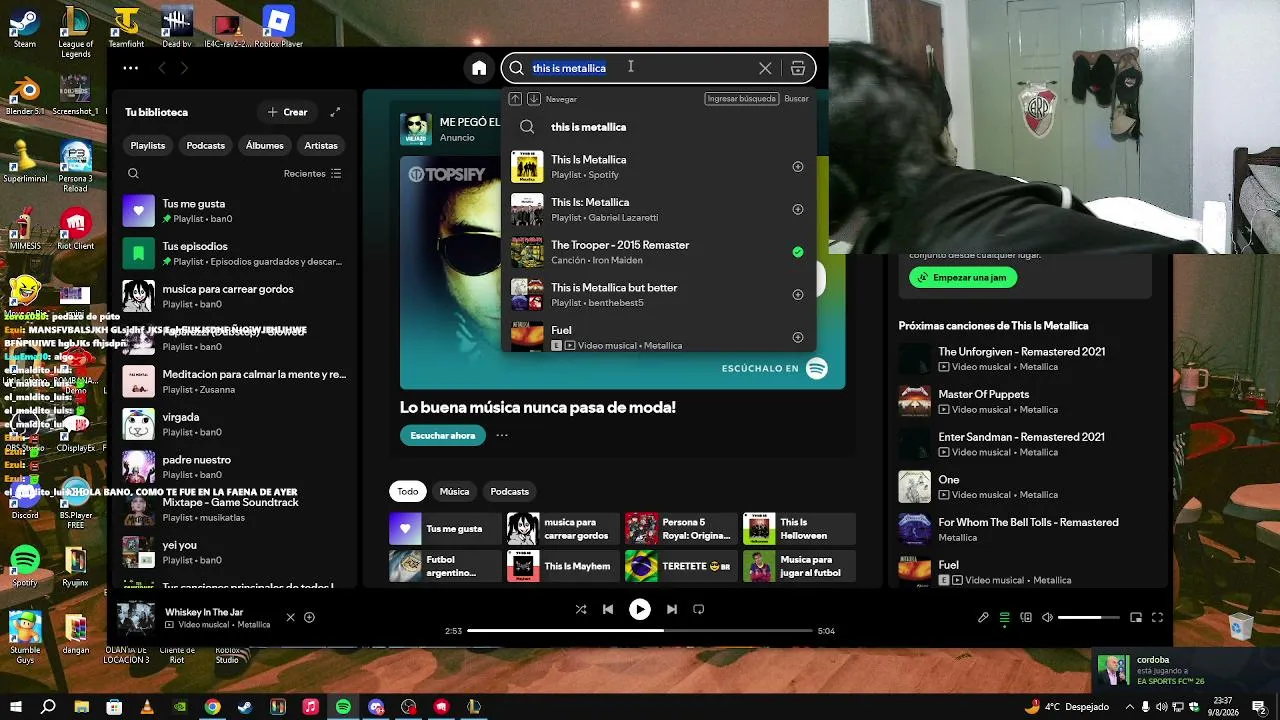Filter library by Artistas

pyautogui.click(x=321, y=145)
